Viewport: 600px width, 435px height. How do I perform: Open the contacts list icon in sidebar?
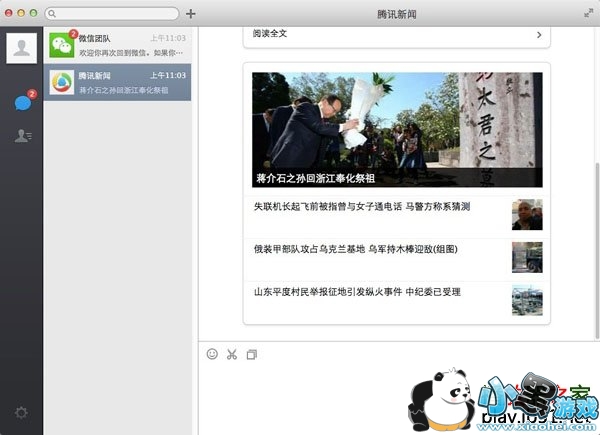coord(23,136)
